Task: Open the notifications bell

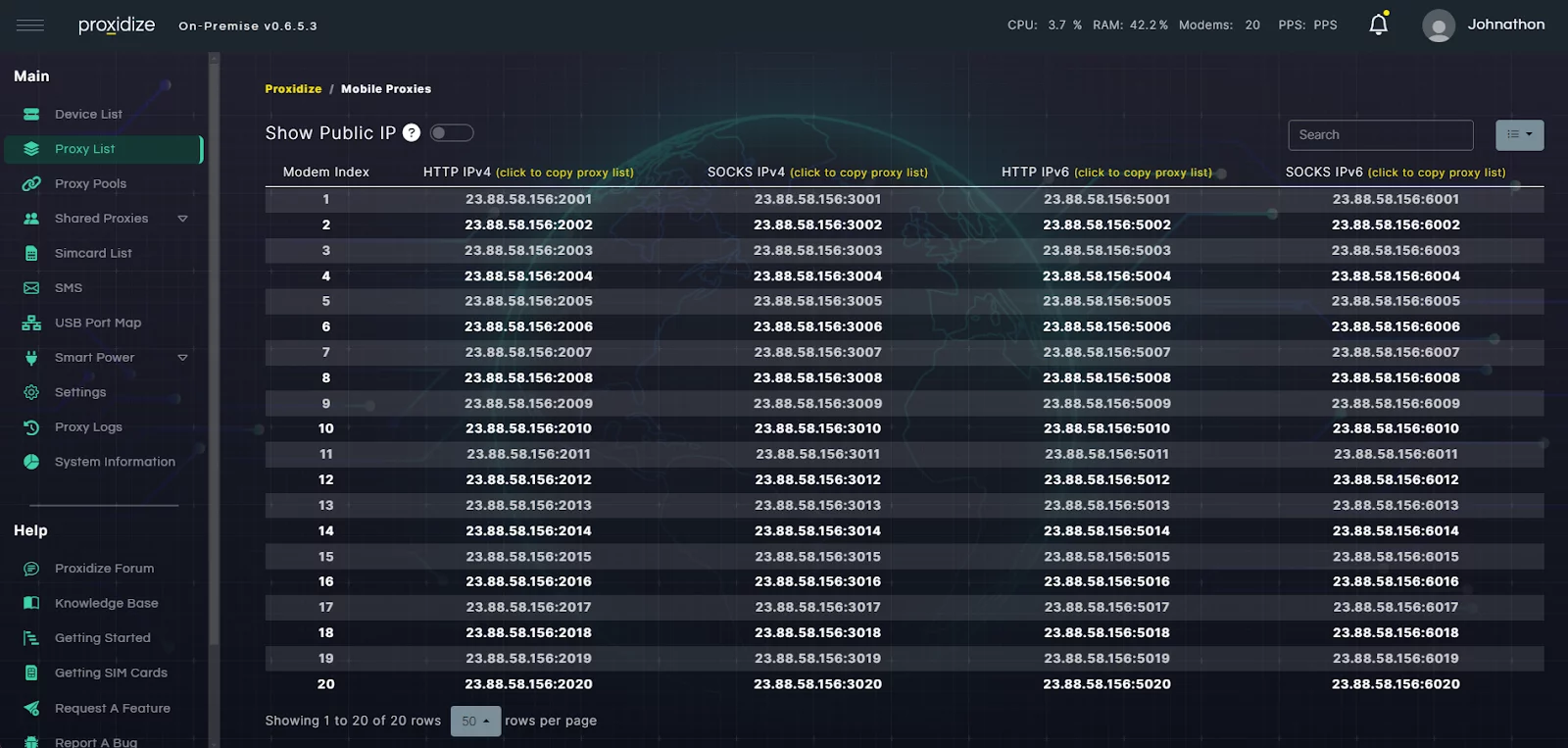Action: [x=1378, y=25]
